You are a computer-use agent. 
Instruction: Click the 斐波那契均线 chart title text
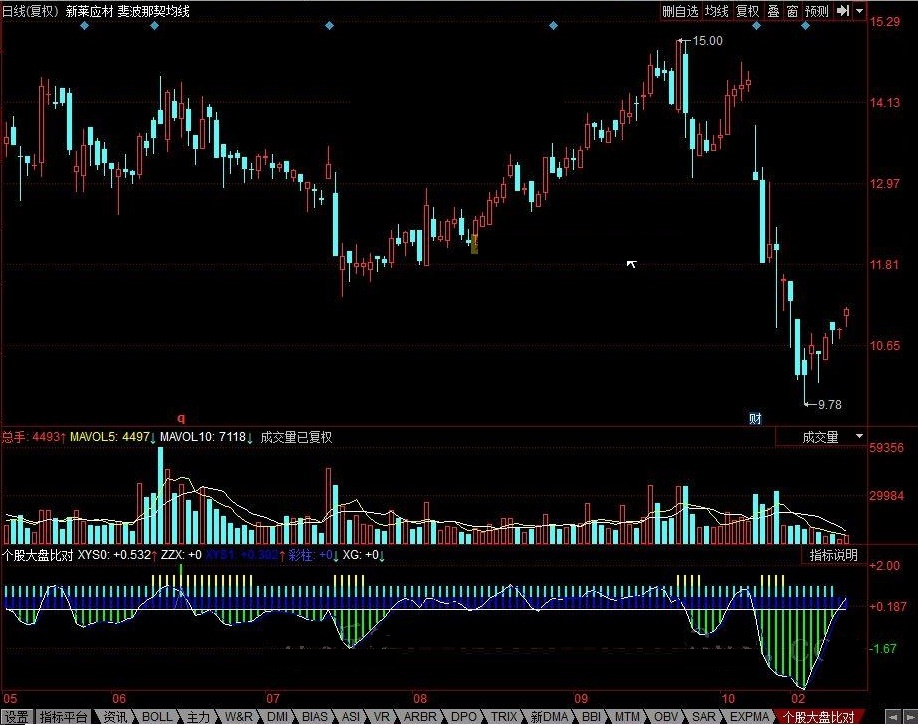pos(153,11)
